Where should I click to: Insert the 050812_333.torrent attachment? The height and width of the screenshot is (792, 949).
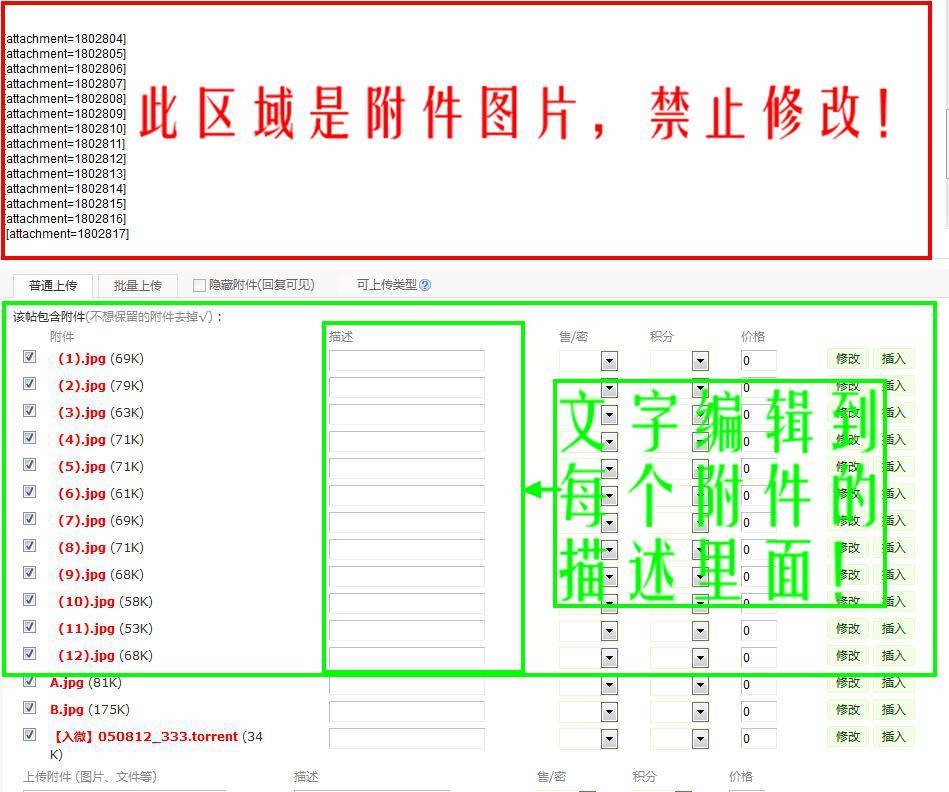point(893,736)
